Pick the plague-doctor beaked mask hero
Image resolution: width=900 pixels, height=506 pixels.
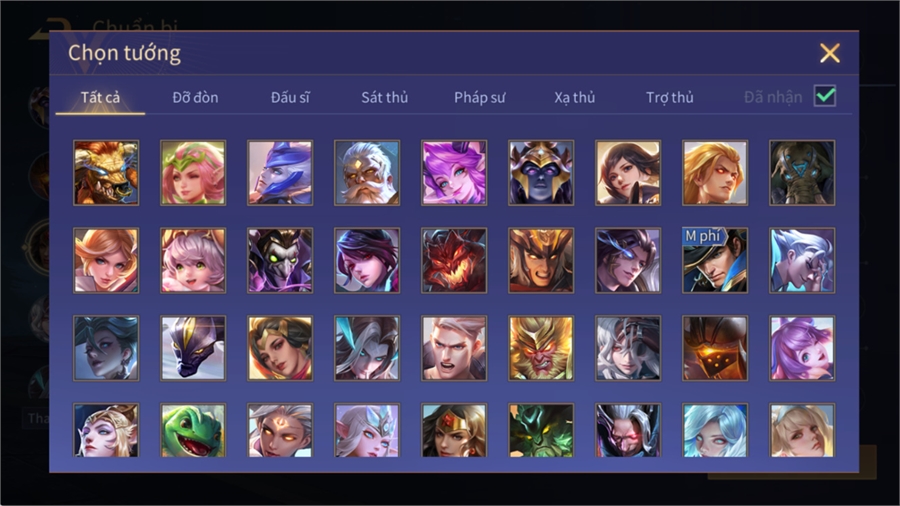coord(280,260)
